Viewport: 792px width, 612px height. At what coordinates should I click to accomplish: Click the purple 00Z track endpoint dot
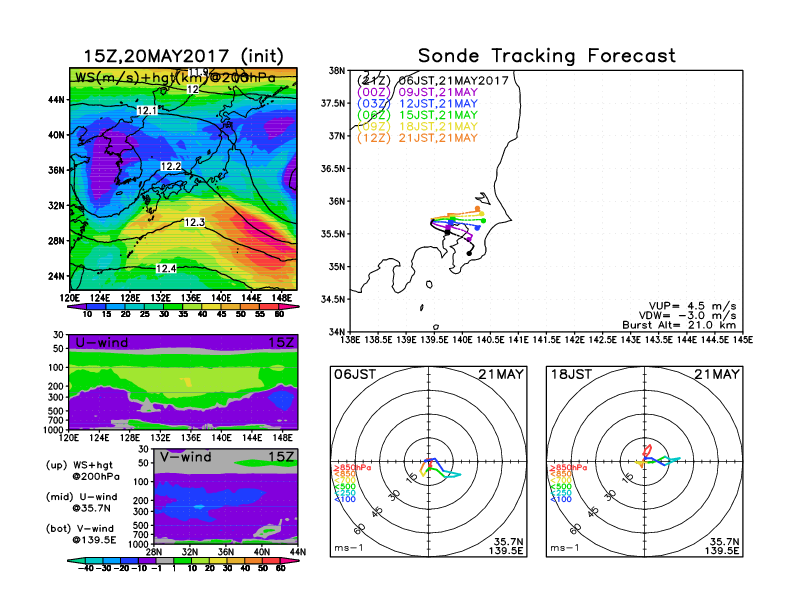[x=470, y=239]
